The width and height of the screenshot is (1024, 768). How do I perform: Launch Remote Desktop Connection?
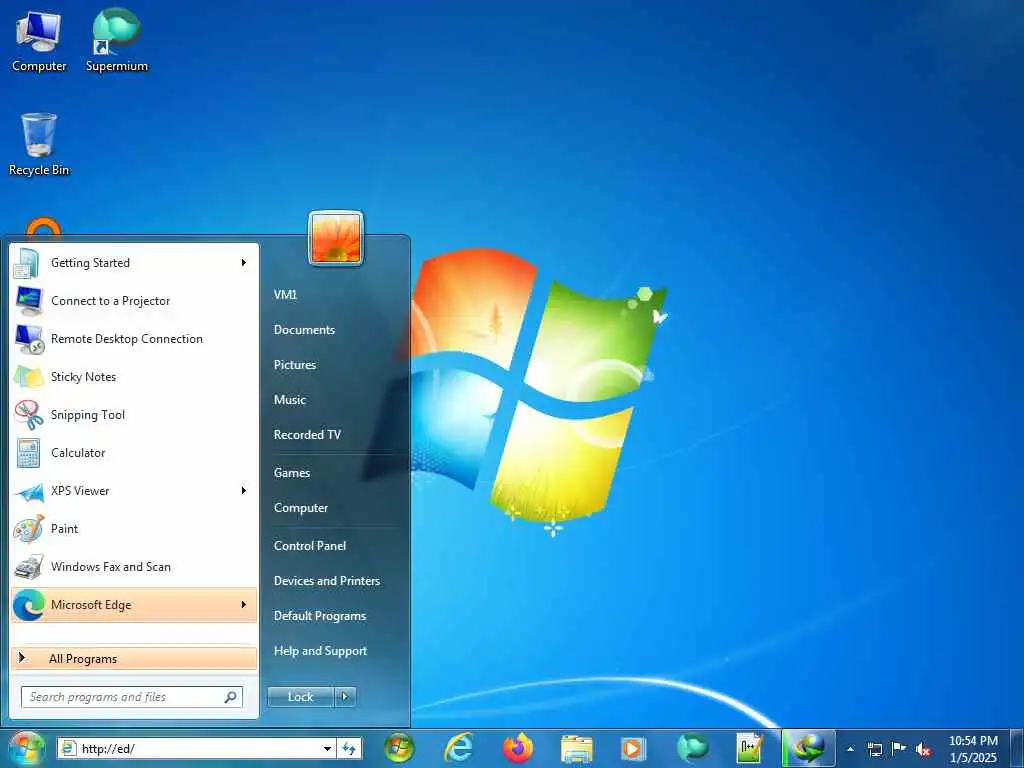[134, 339]
